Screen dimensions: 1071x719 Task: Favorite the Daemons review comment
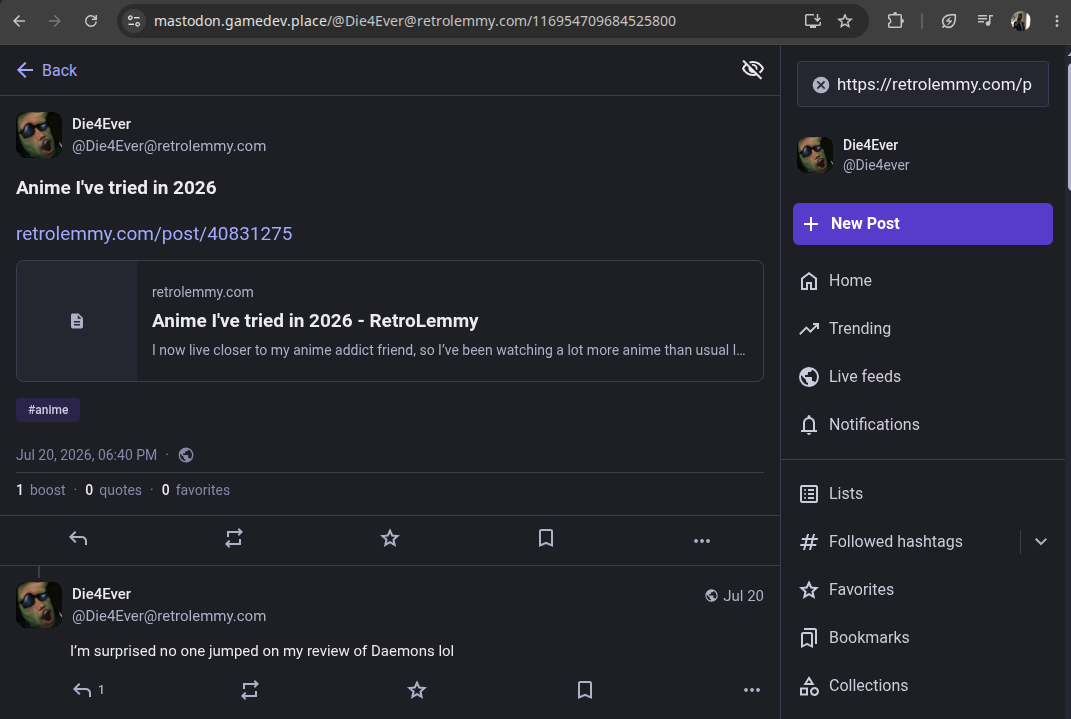coord(417,690)
